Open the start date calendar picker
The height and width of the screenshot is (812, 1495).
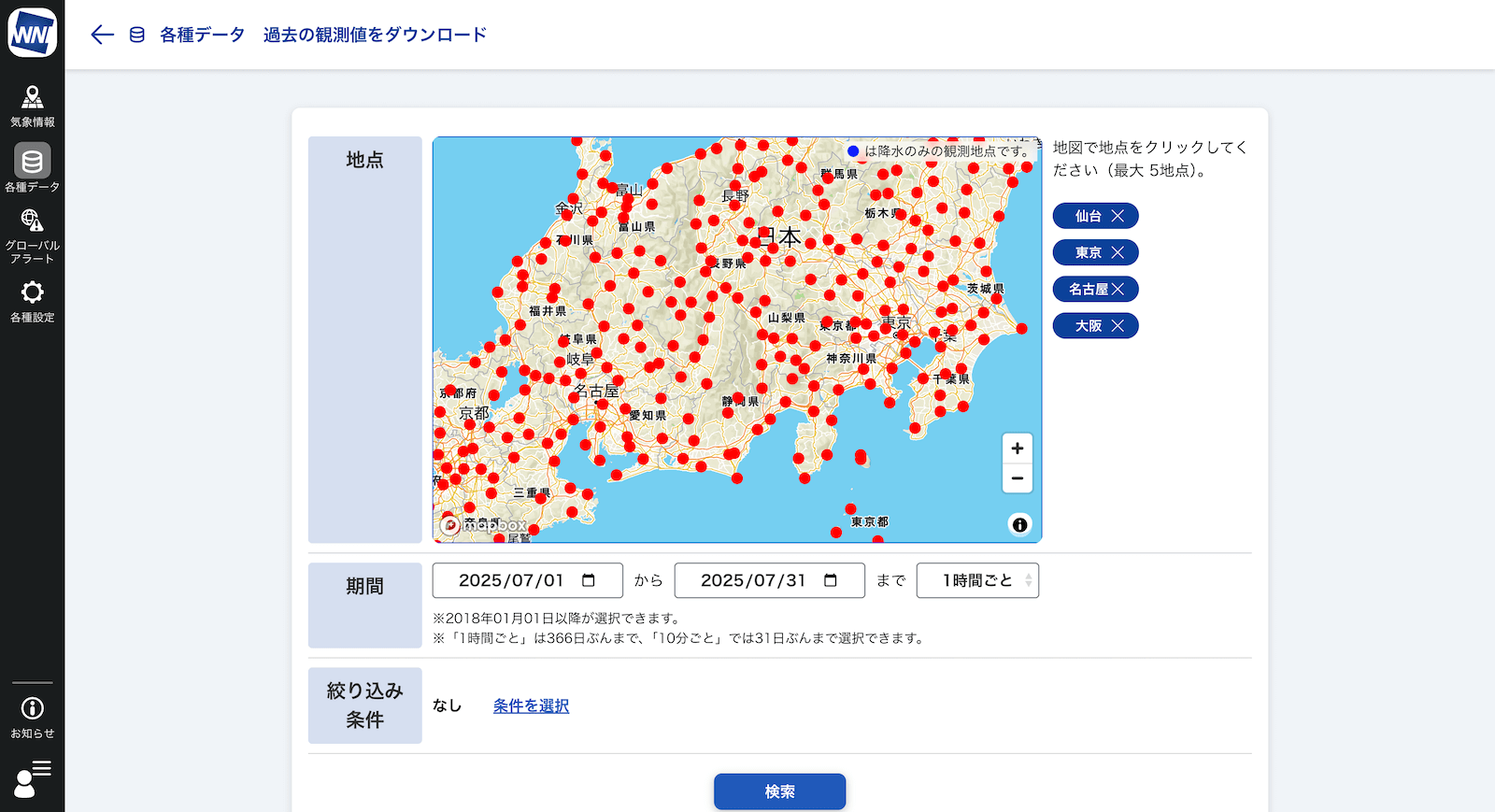pos(589,580)
